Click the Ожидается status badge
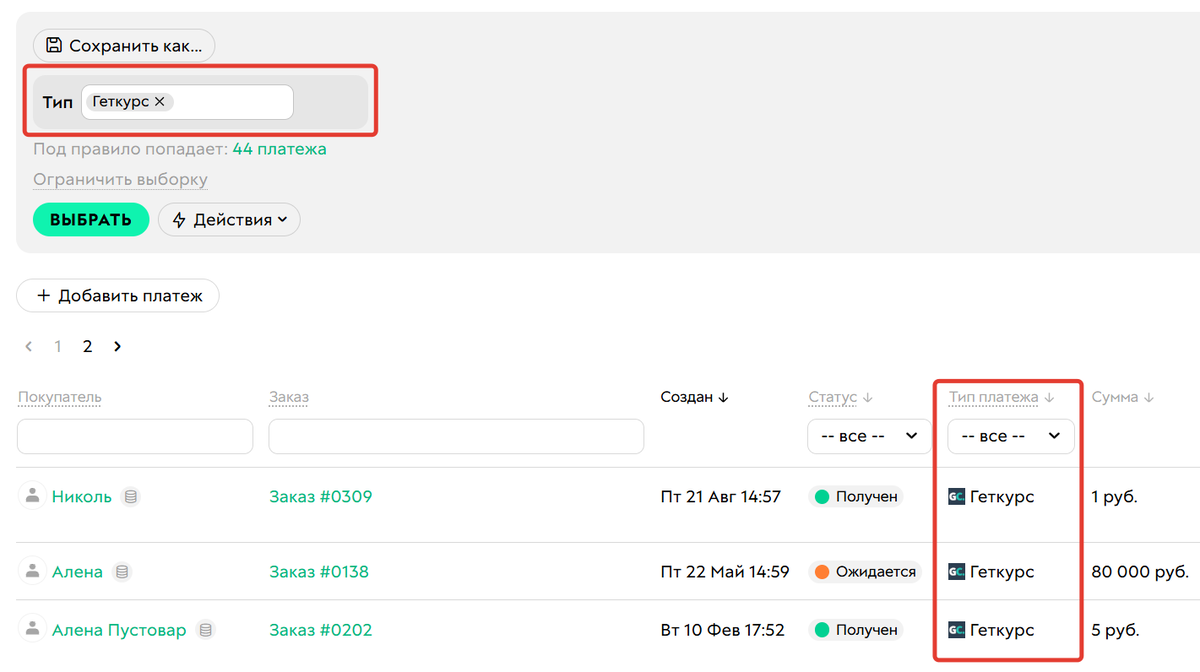Viewport: 1200px width, 672px height. coord(865,572)
